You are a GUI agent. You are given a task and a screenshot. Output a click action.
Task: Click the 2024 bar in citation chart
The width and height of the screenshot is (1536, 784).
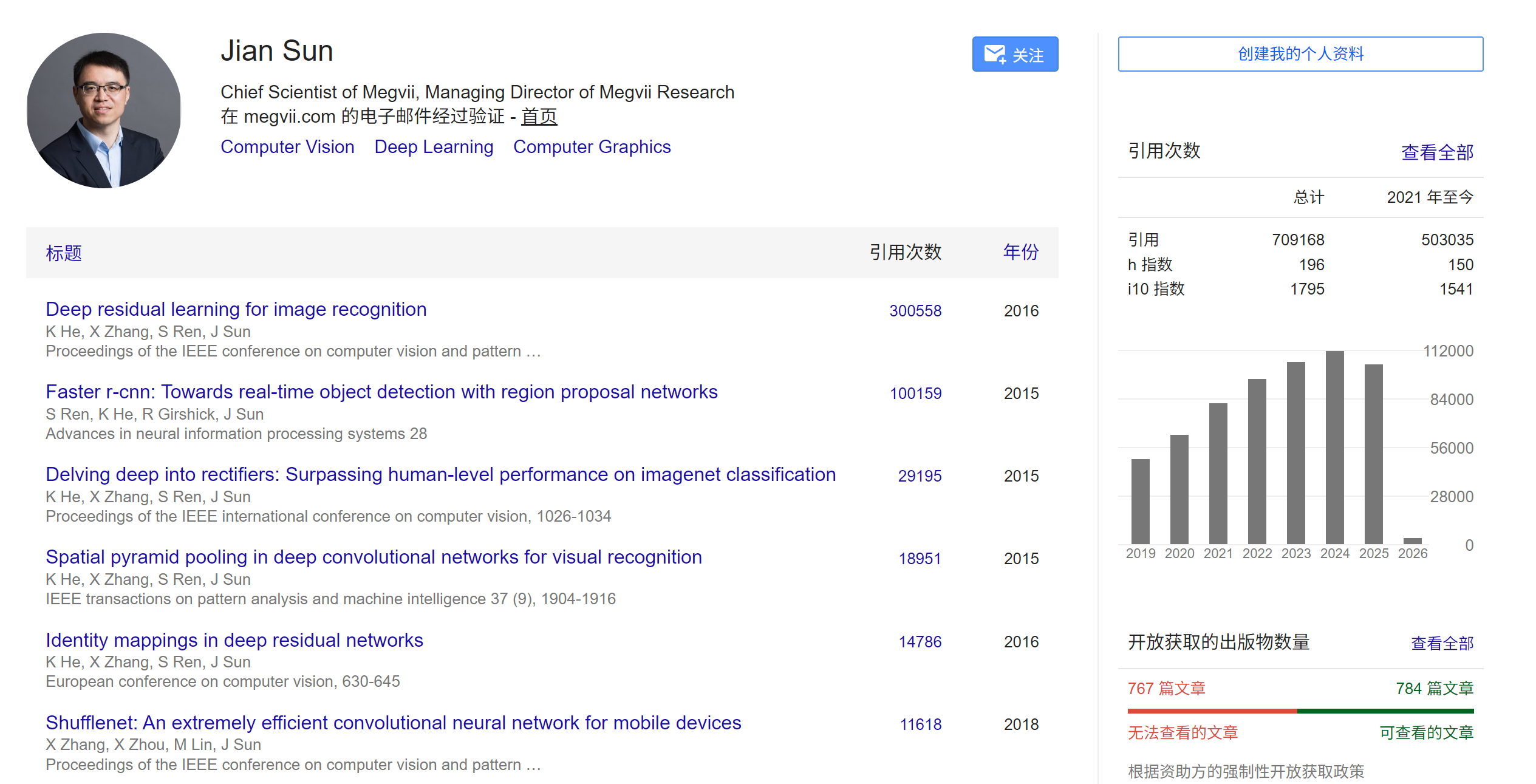click(x=1334, y=448)
